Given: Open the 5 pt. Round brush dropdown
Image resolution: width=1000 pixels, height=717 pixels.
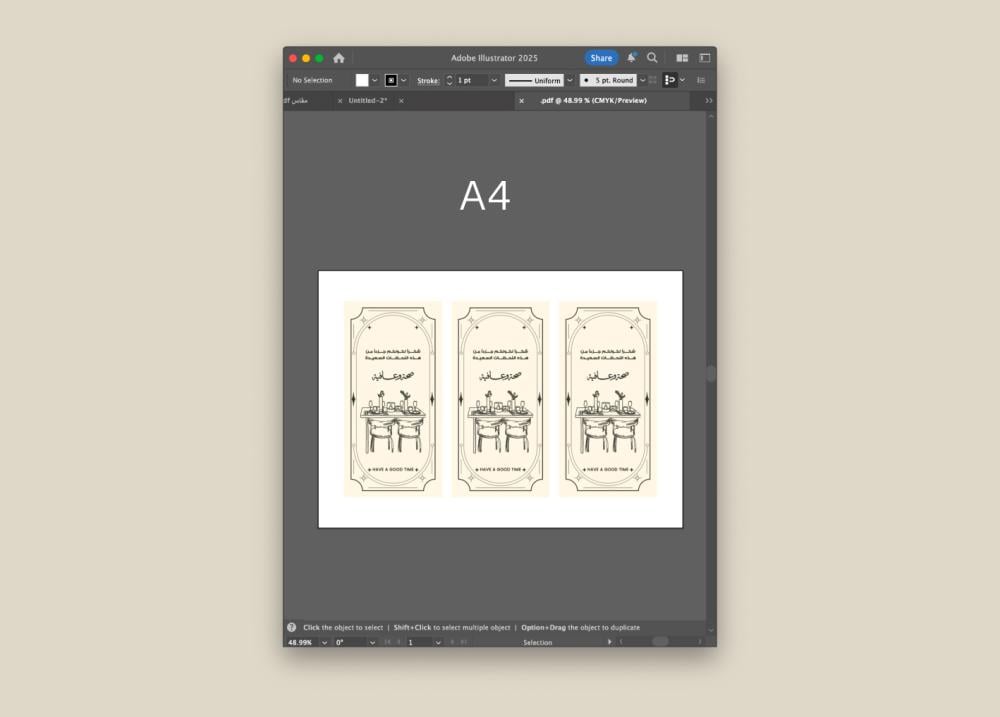Looking at the screenshot, I should coord(642,80).
